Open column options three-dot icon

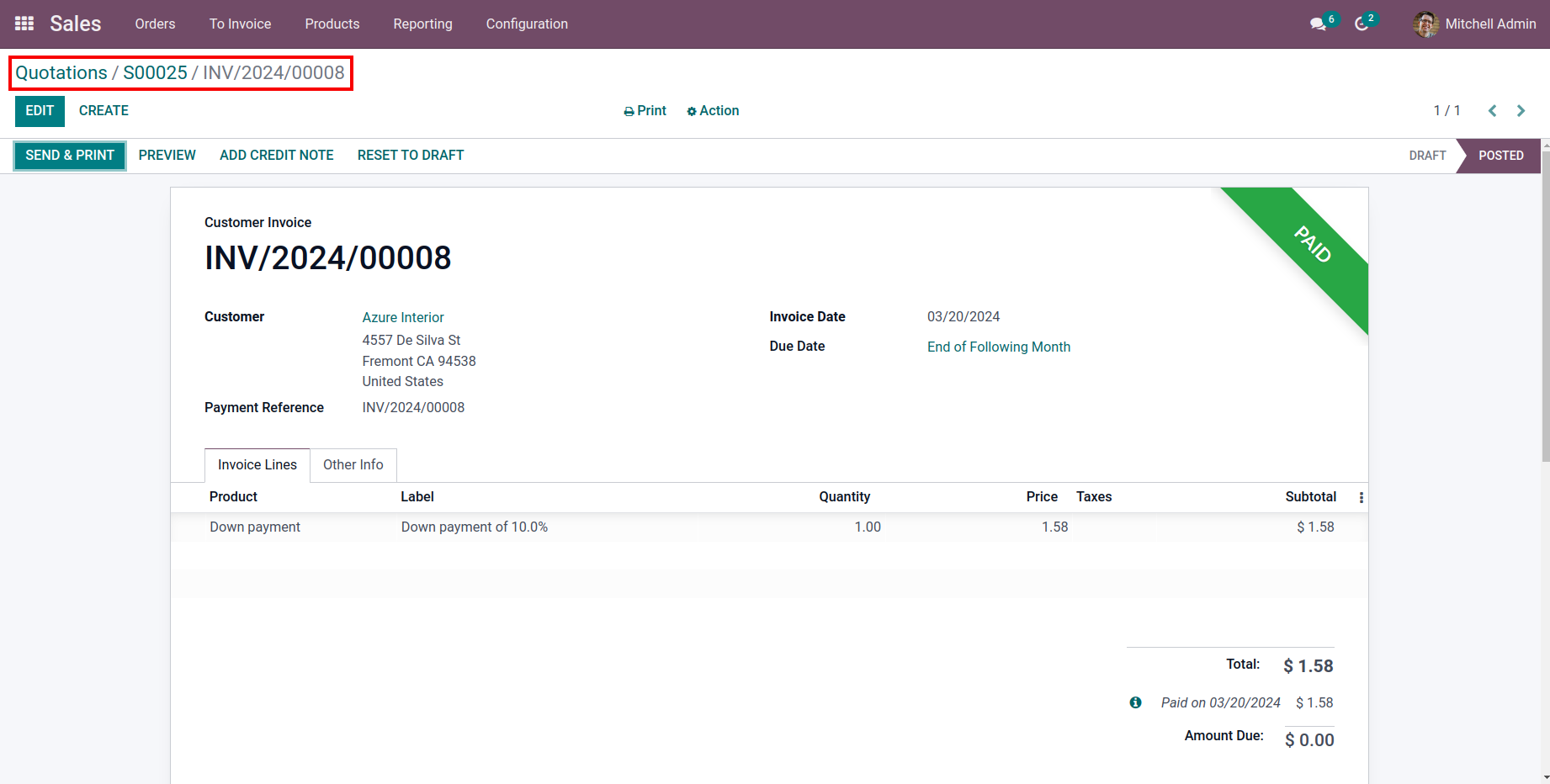[x=1361, y=497]
